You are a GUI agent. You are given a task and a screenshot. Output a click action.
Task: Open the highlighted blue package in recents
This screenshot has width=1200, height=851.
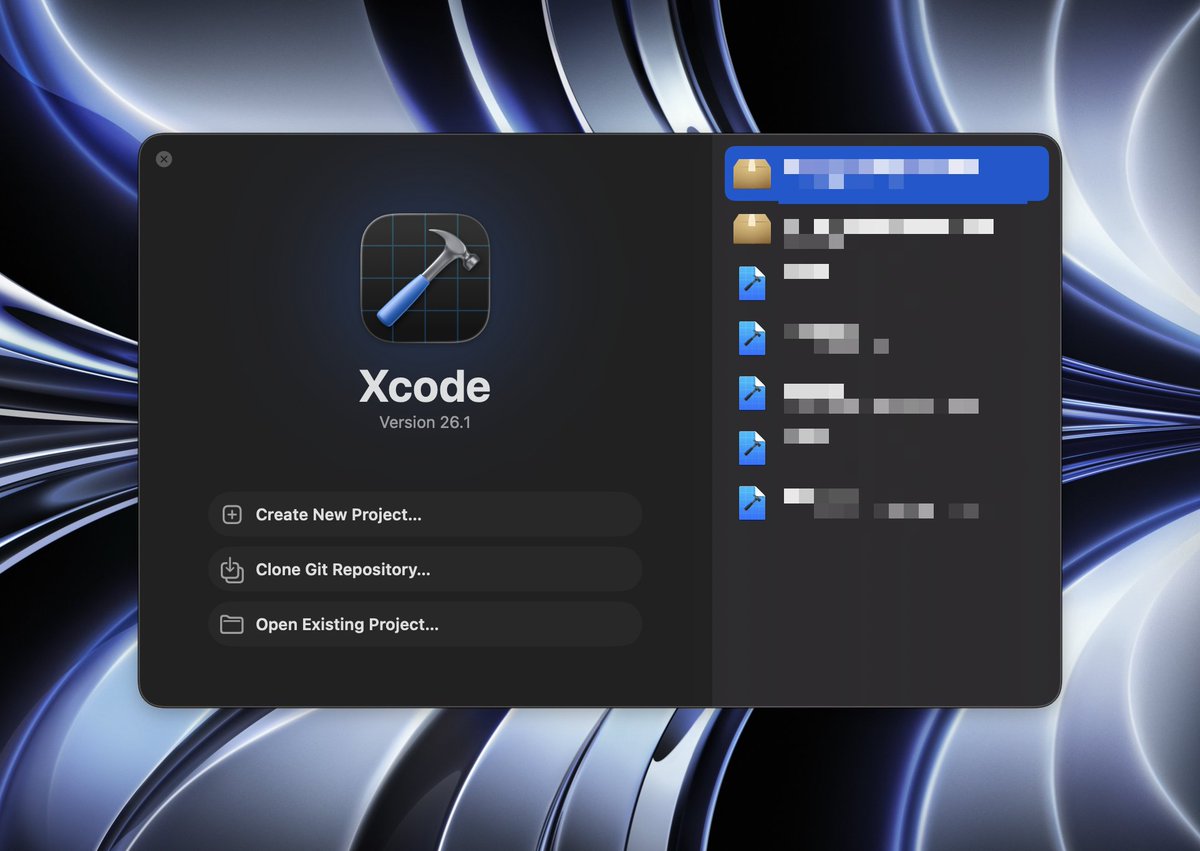pos(886,173)
